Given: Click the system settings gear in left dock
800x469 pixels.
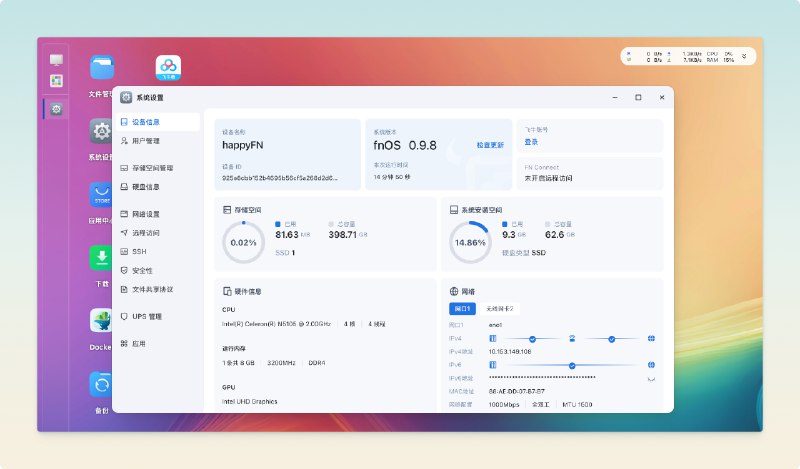Looking at the screenshot, I should [x=57, y=108].
